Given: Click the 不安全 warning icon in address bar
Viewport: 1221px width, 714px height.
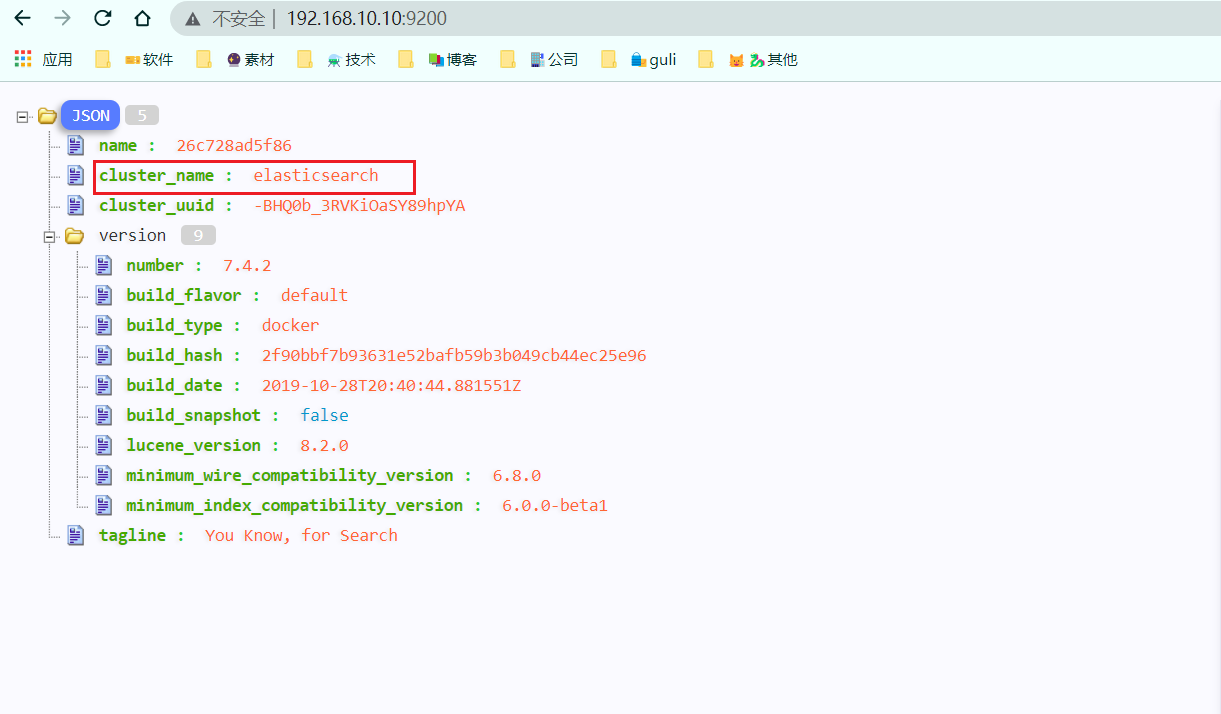Looking at the screenshot, I should pyautogui.click(x=189, y=18).
